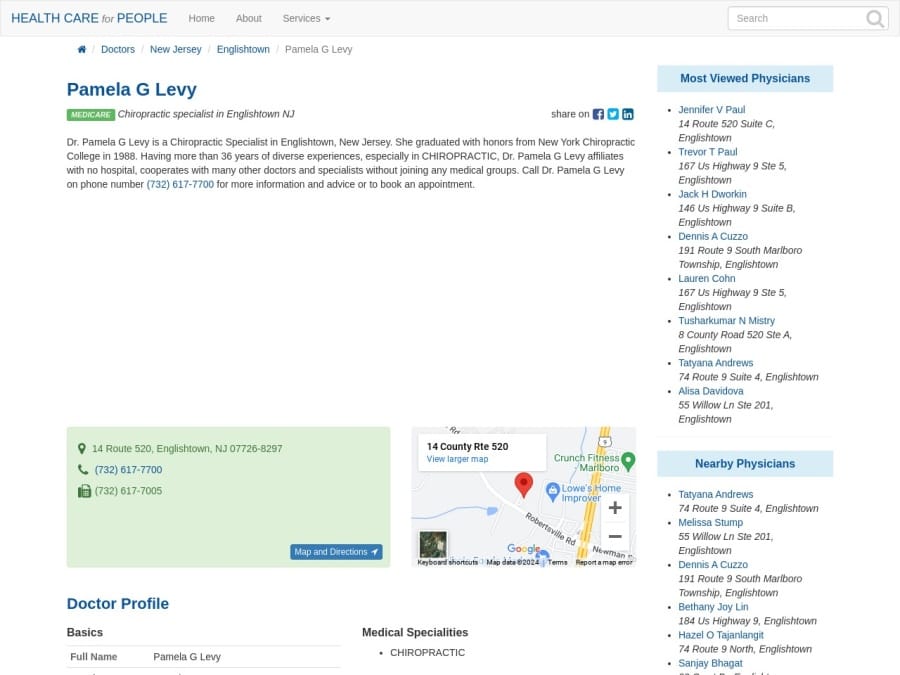Select the Home menu item

click(x=201, y=18)
